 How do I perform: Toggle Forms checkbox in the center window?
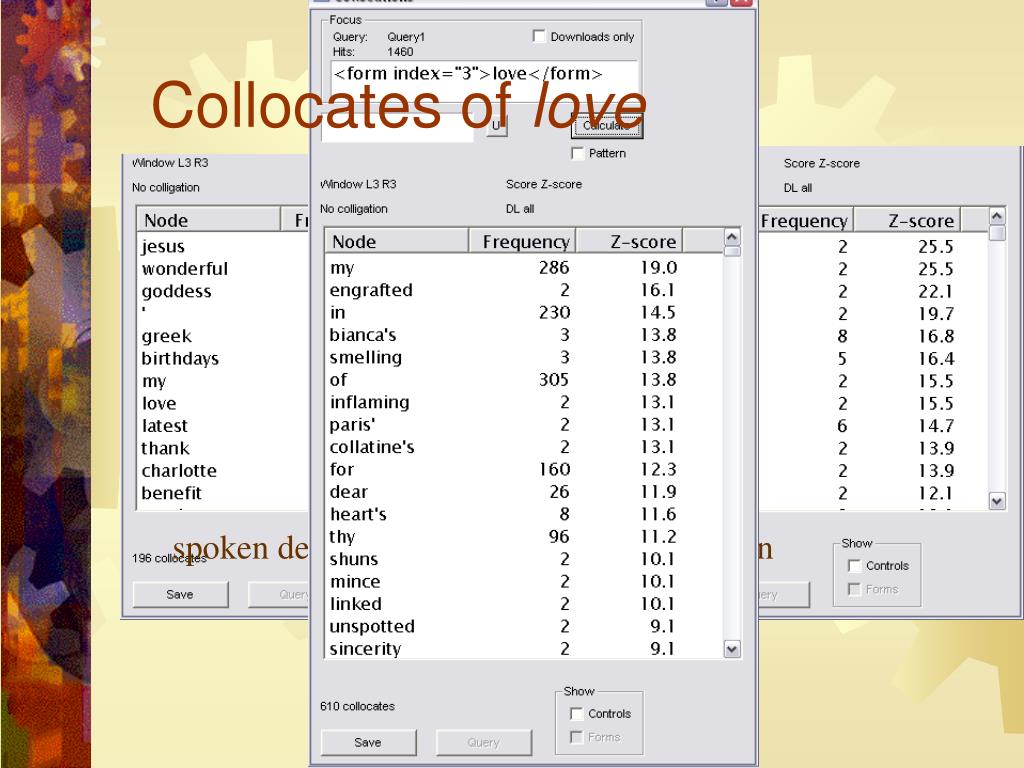[x=576, y=737]
